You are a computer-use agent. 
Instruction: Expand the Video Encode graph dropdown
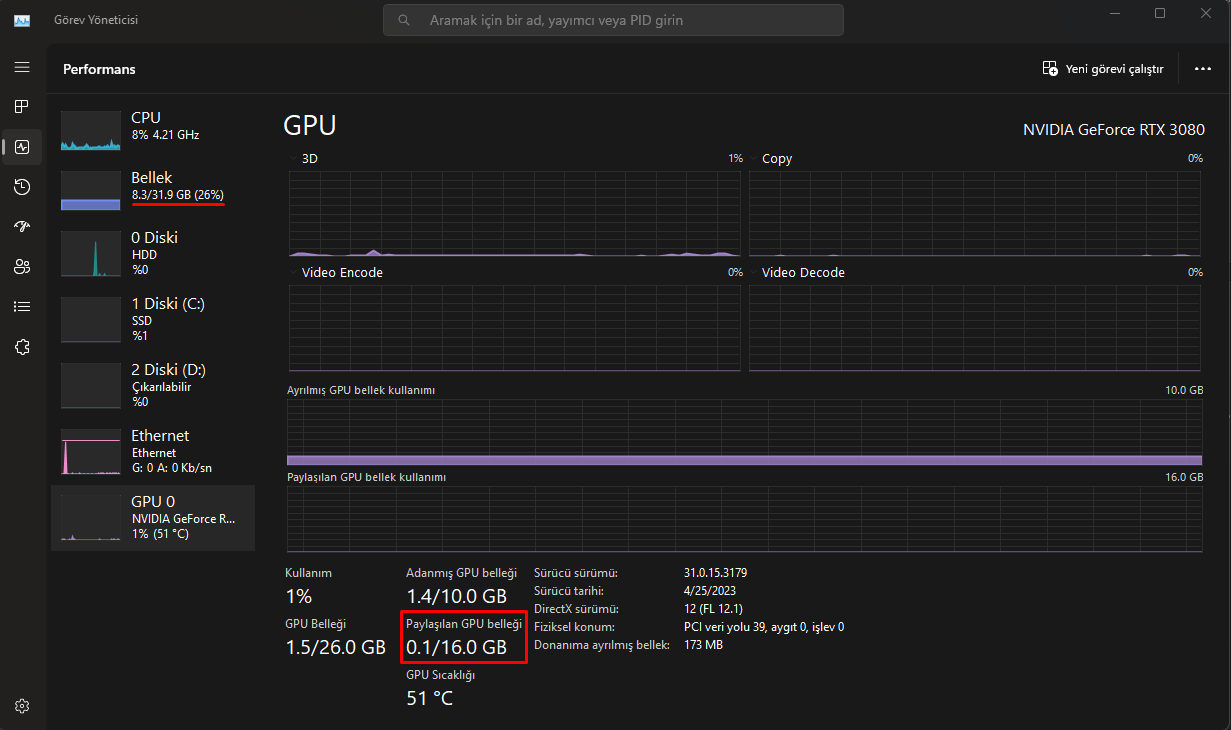[293, 273]
